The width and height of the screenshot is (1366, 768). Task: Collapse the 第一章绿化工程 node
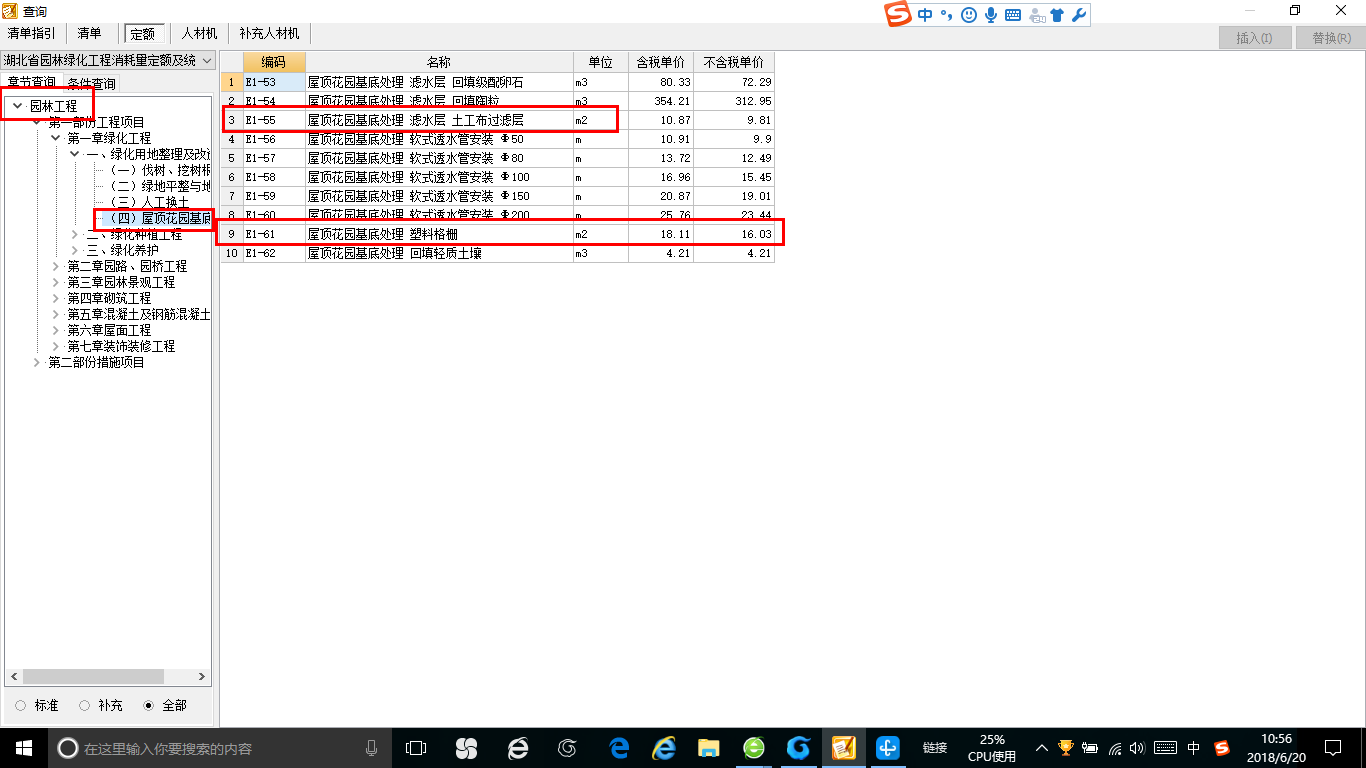coord(55,138)
